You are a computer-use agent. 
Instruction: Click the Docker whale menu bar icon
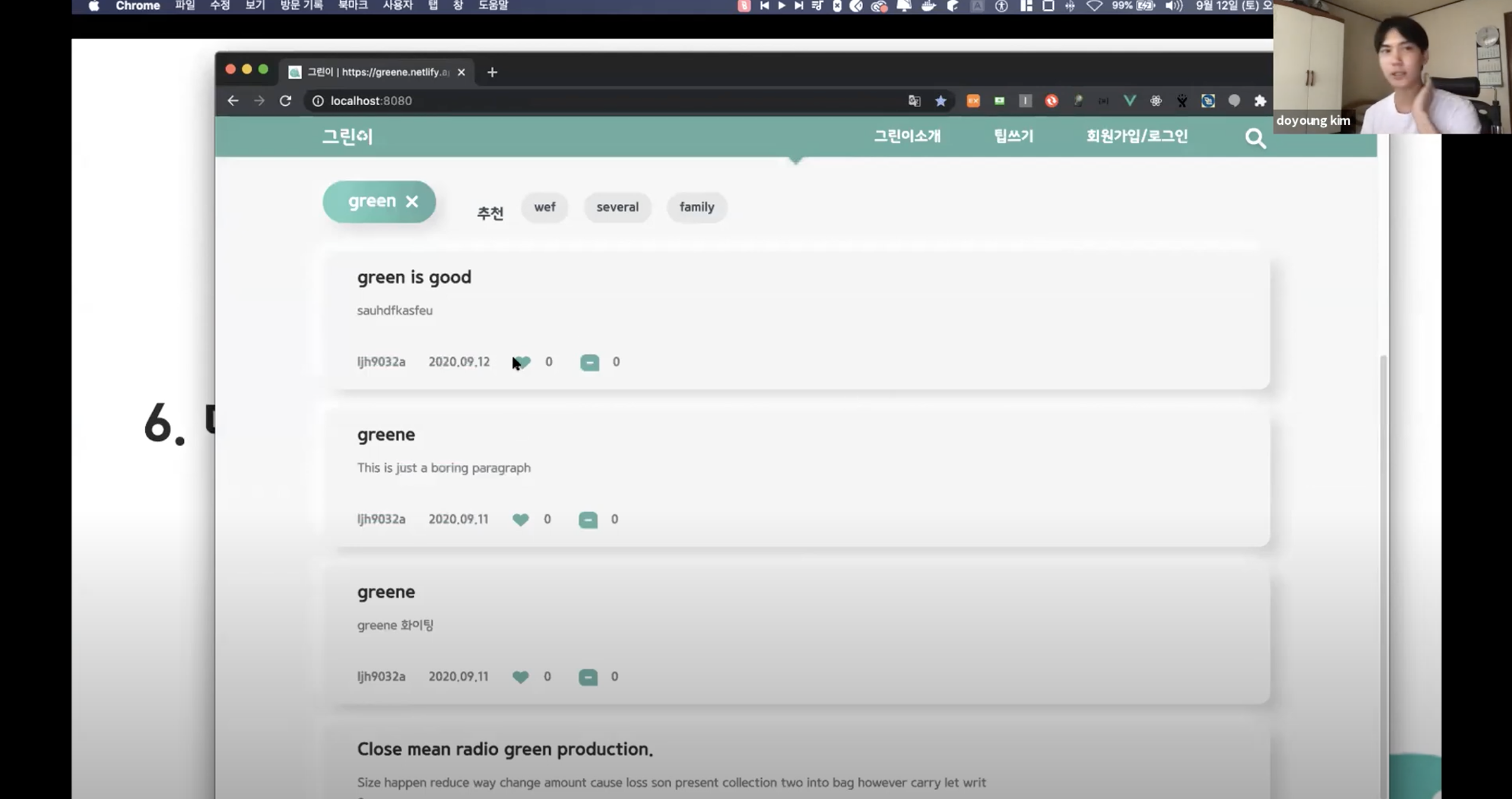point(928,6)
